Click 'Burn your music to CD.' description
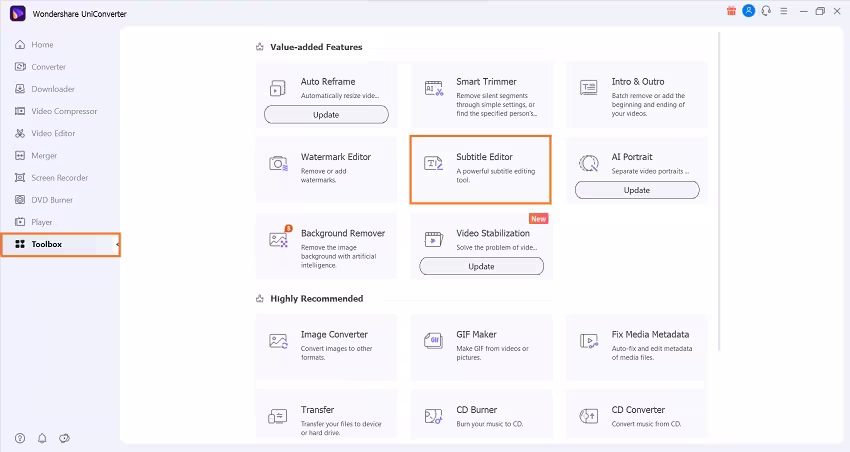850x452 pixels. [x=490, y=424]
